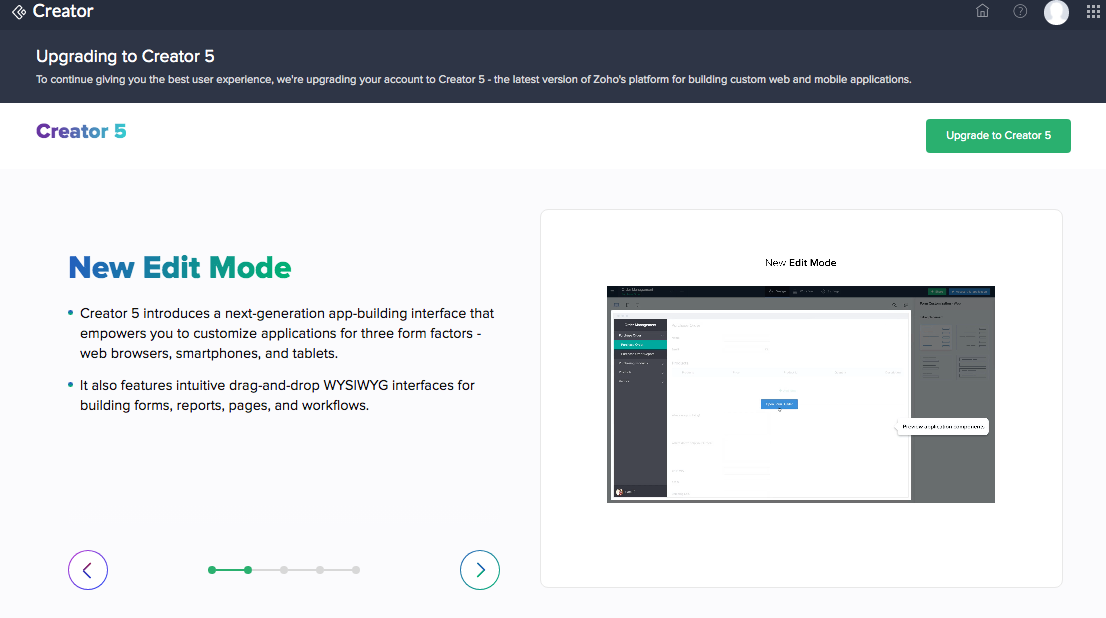Viewport: 1106px width, 618px height.
Task: Open the user profile avatar
Action: pos(1056,12)
